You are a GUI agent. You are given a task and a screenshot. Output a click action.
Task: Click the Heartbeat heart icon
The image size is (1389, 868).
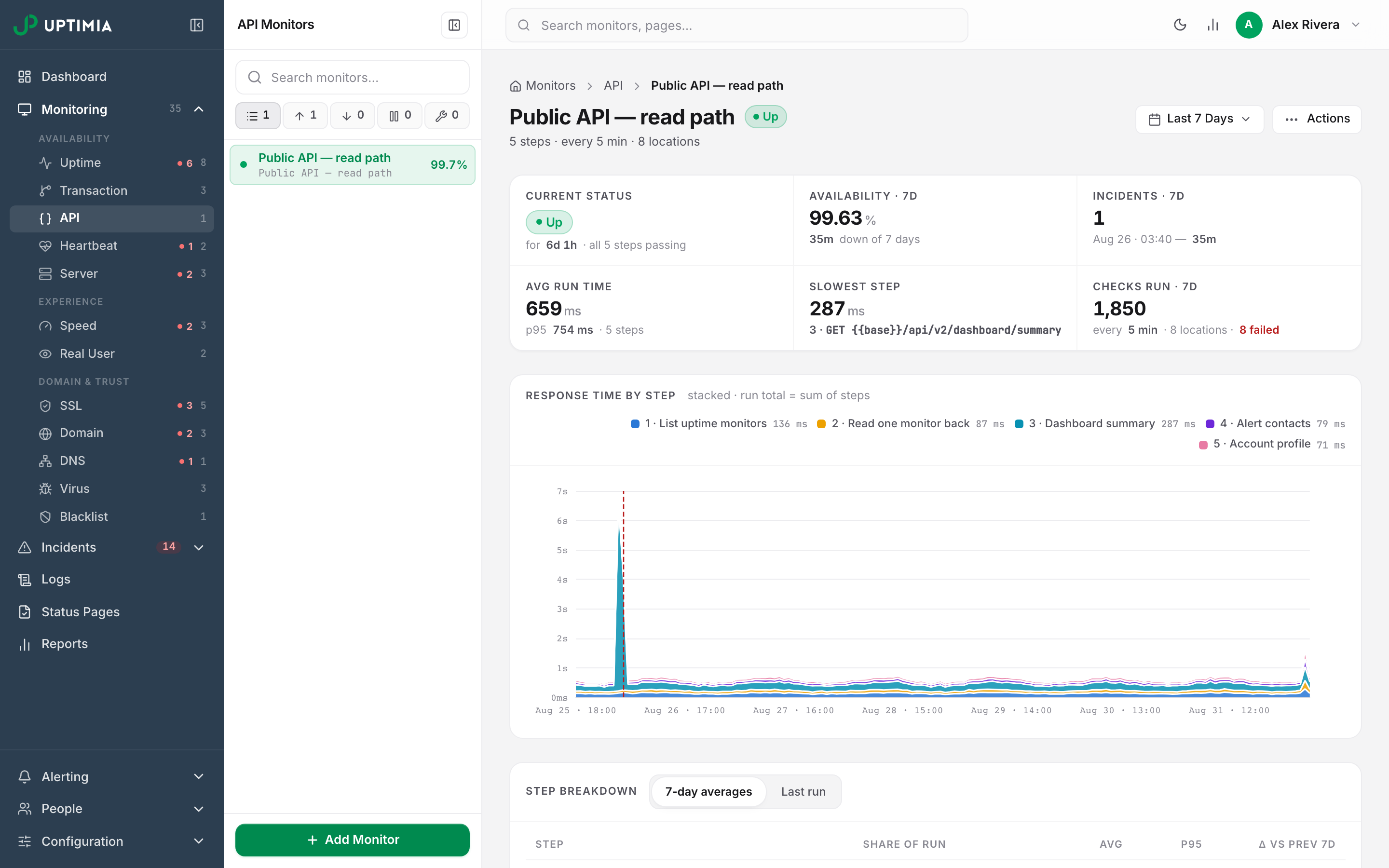coord(45,246)
